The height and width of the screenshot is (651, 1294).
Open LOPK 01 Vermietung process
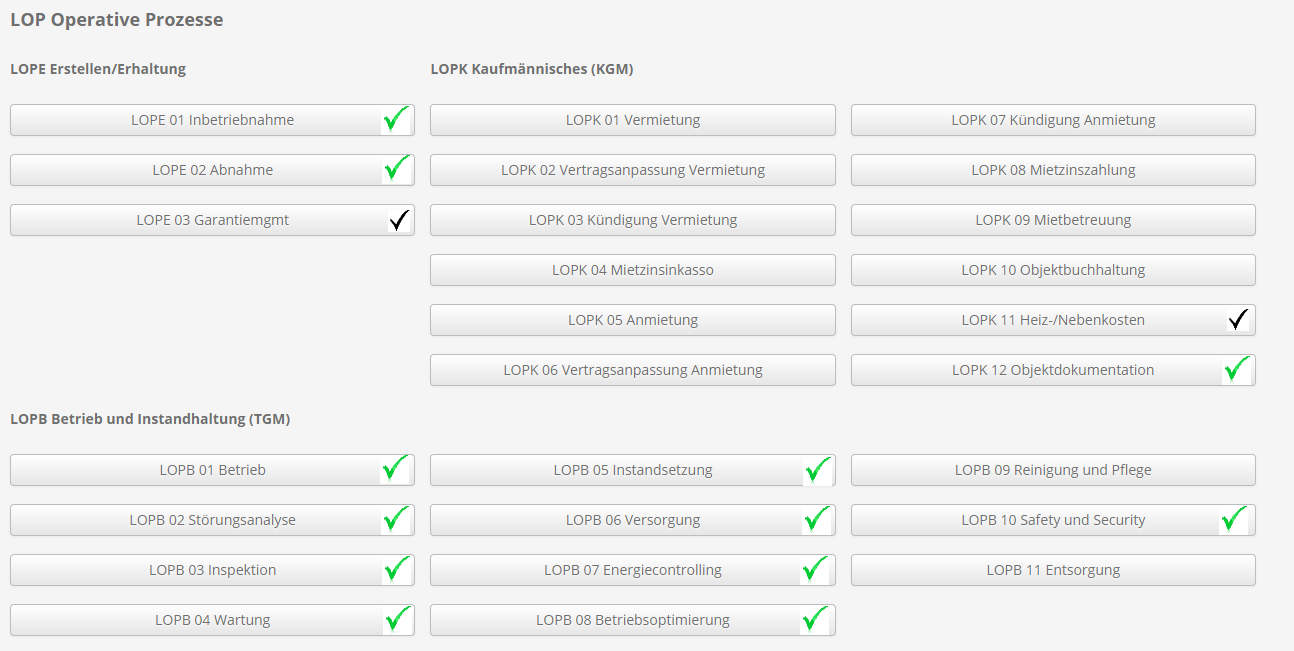tap(633, 120)
